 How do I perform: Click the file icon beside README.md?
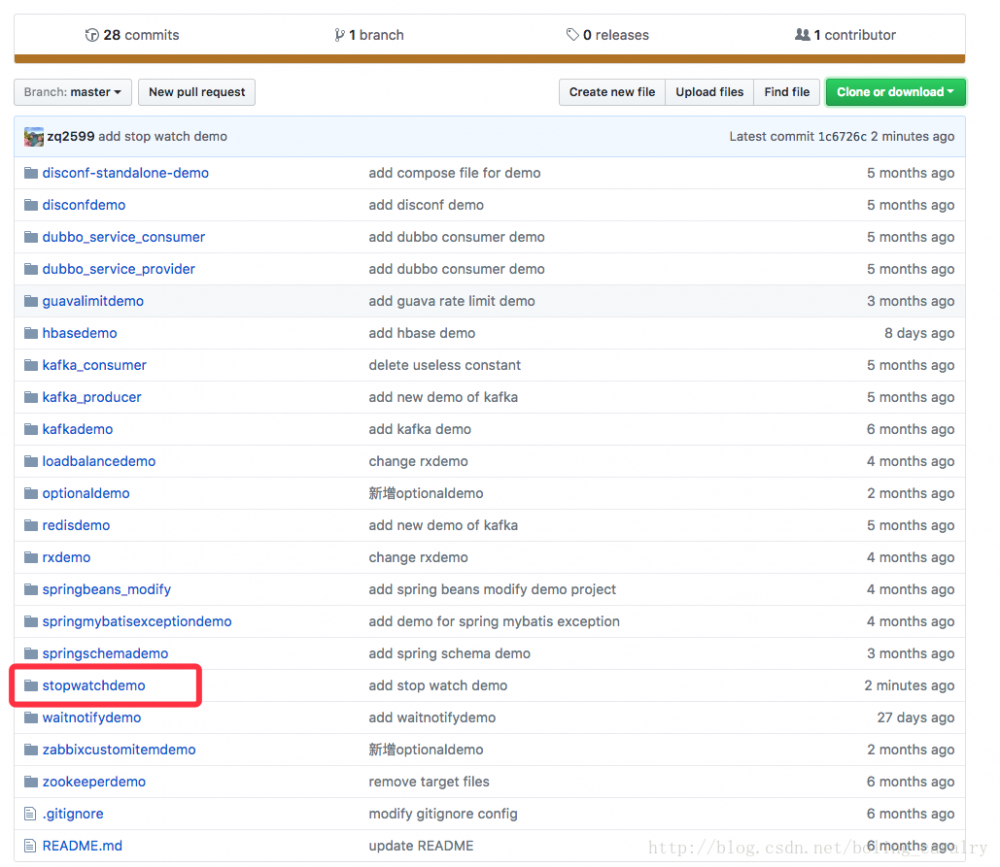click(30, 846)
